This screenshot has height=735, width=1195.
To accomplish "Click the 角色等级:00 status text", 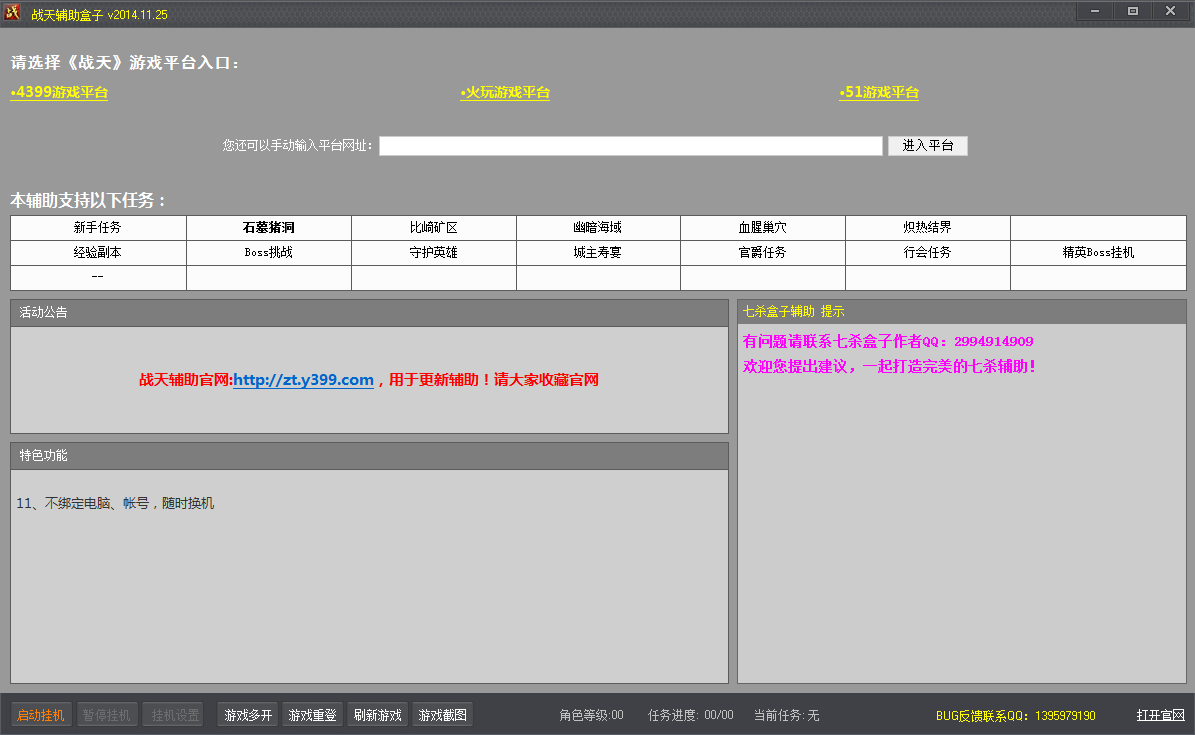I will 591,715.
